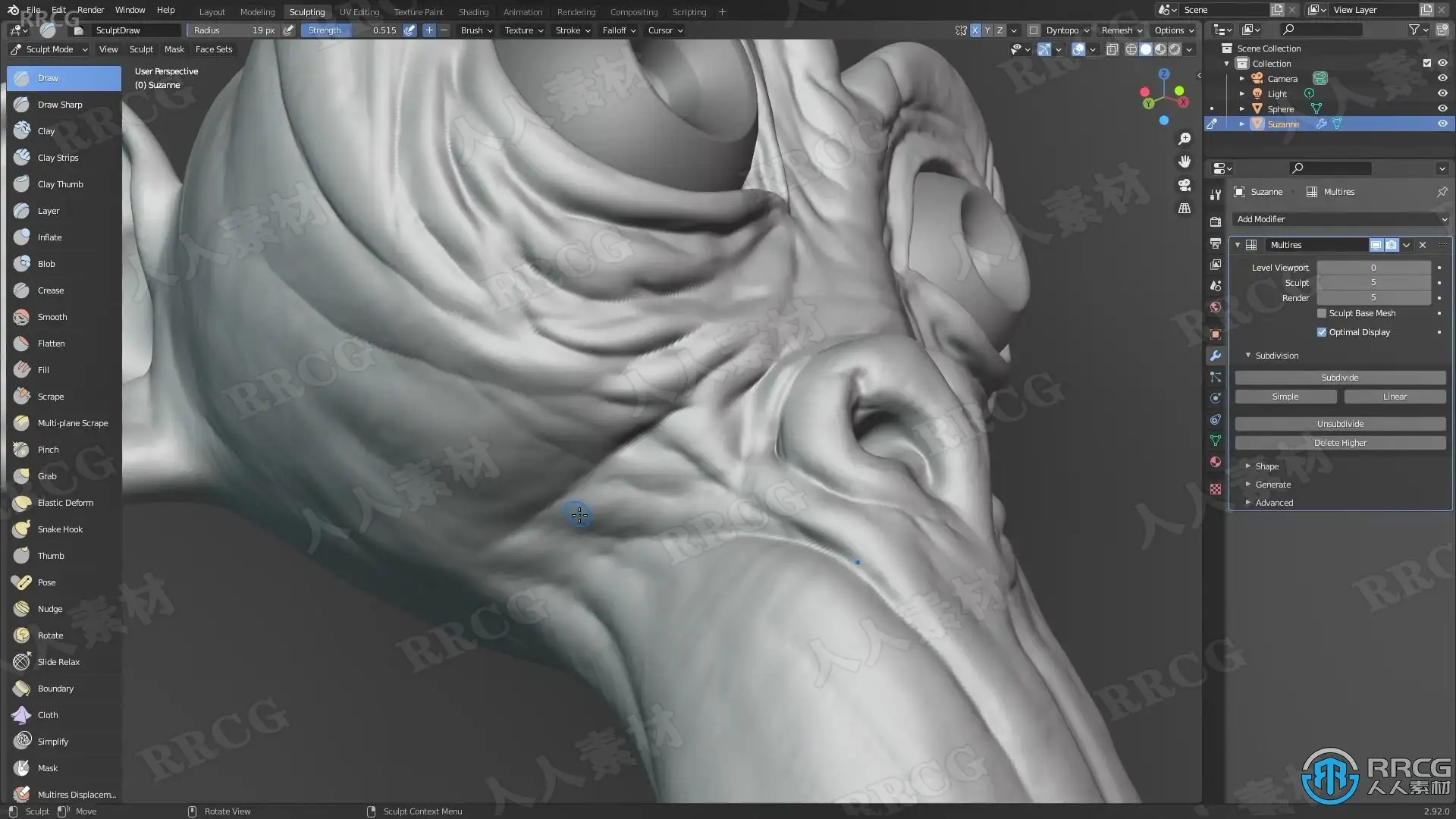The height and width of the screenshot is (819, 1456).
Task: Select the Grab brush icon
Action: [22, 476]
